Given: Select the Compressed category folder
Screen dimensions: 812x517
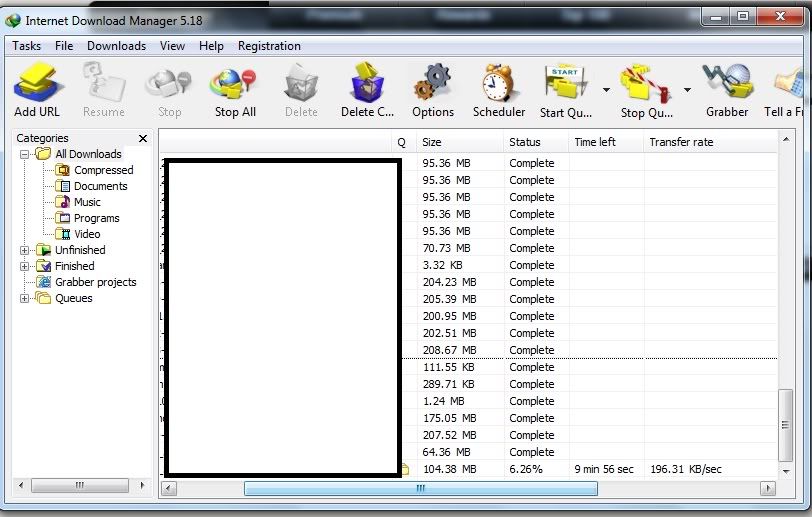Looking at the screenshot, I should click(x=94, y=170).
